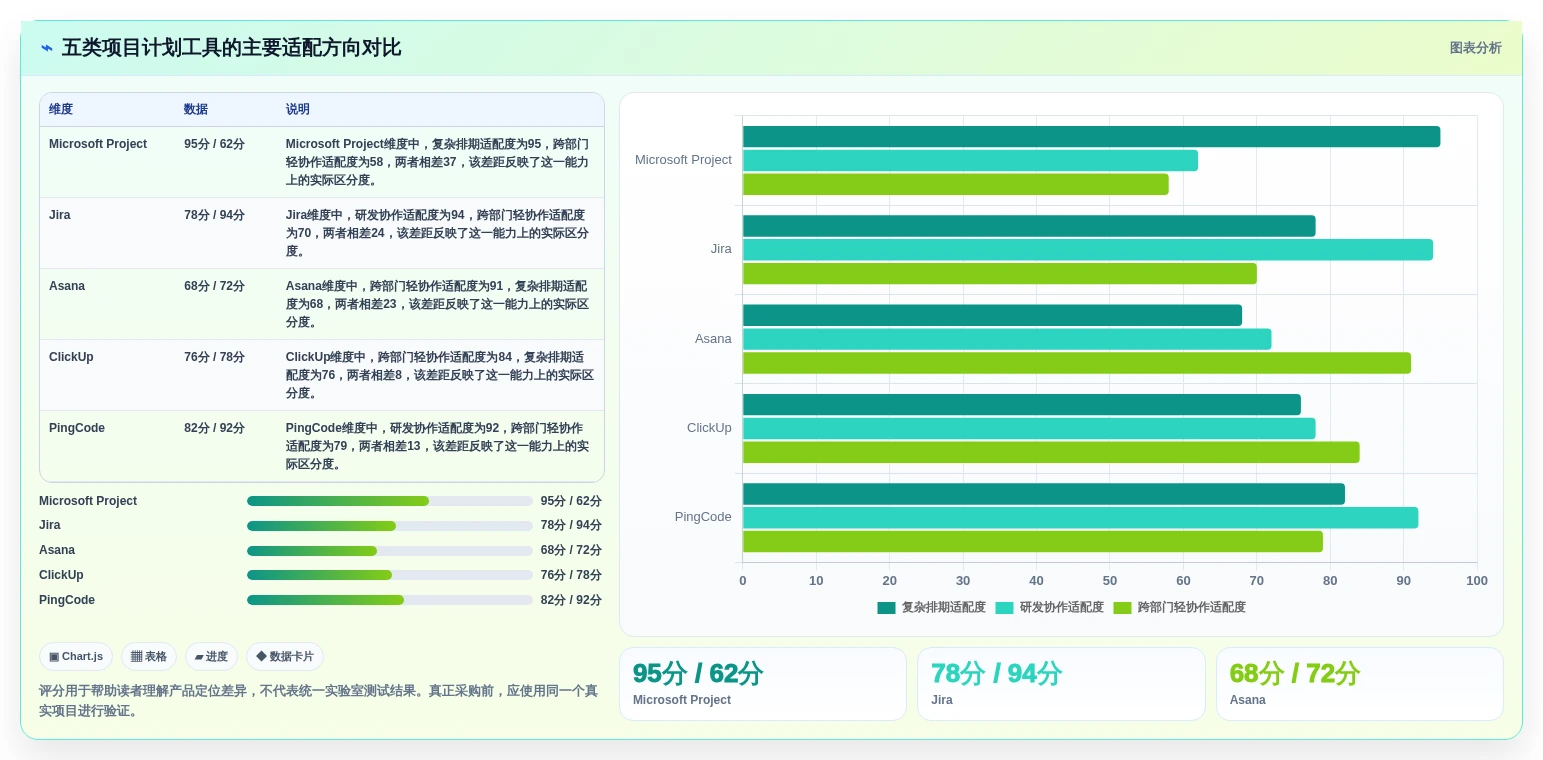
Task: Click the ClickUp description text in table
Action: (x=438, y=375)
